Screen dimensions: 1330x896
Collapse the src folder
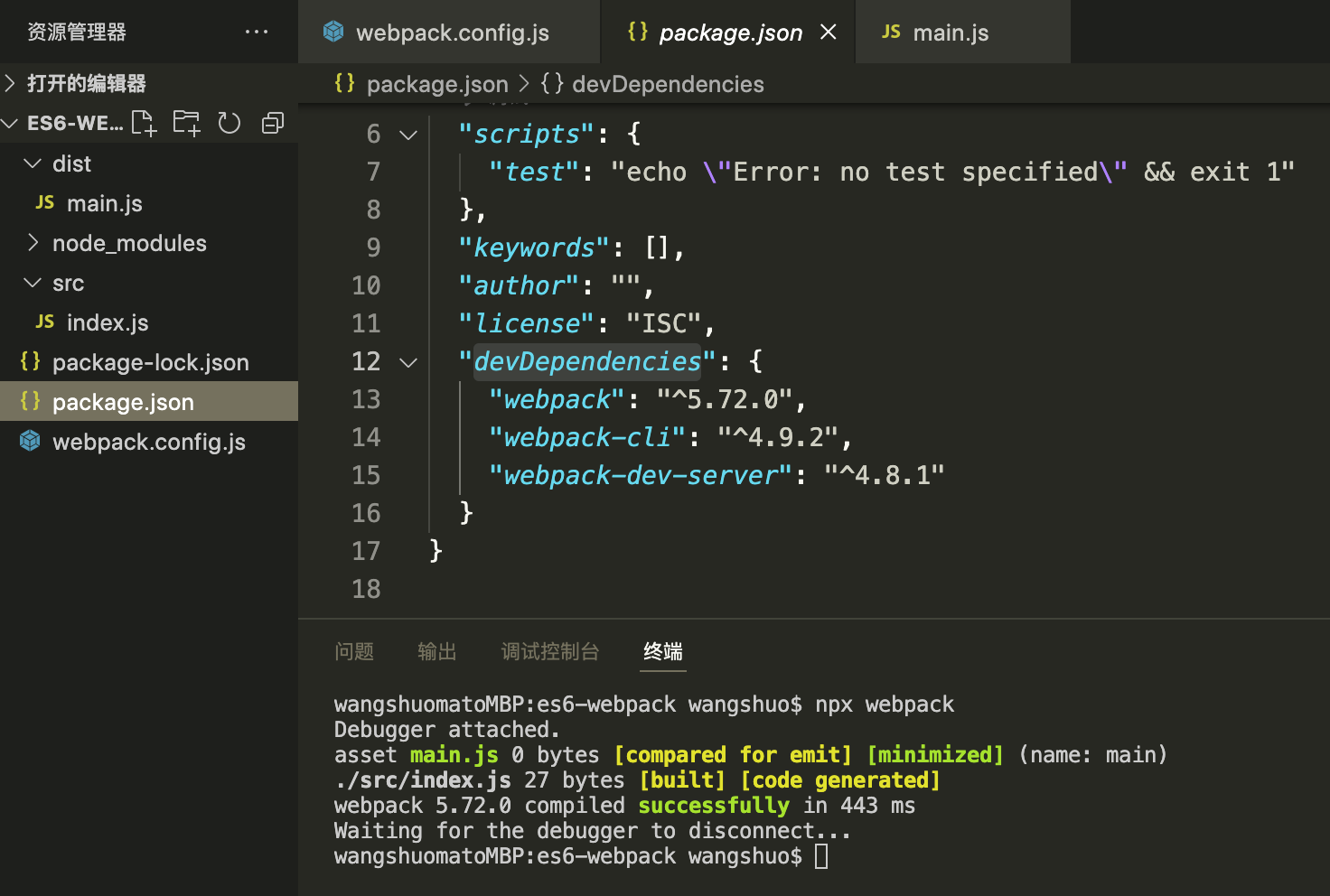click(33, 283)
